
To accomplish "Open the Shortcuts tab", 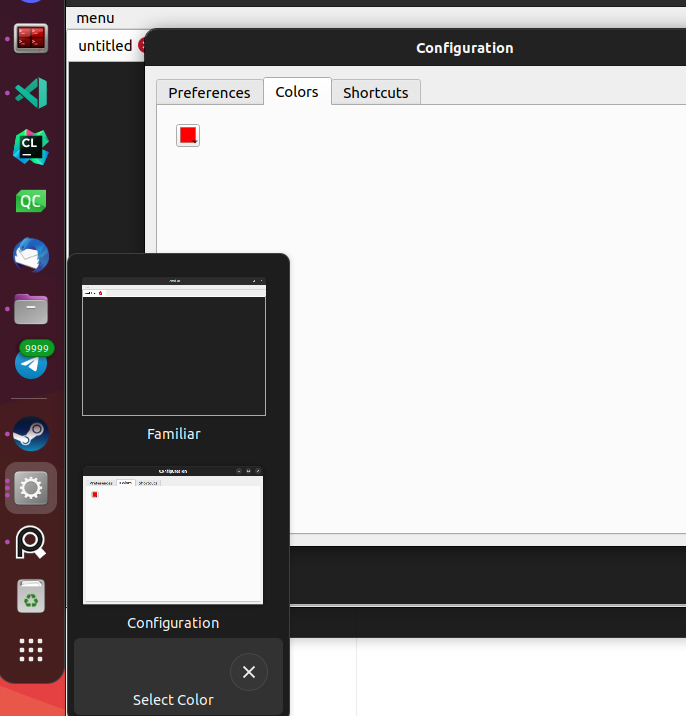I will tap(375, 93).
